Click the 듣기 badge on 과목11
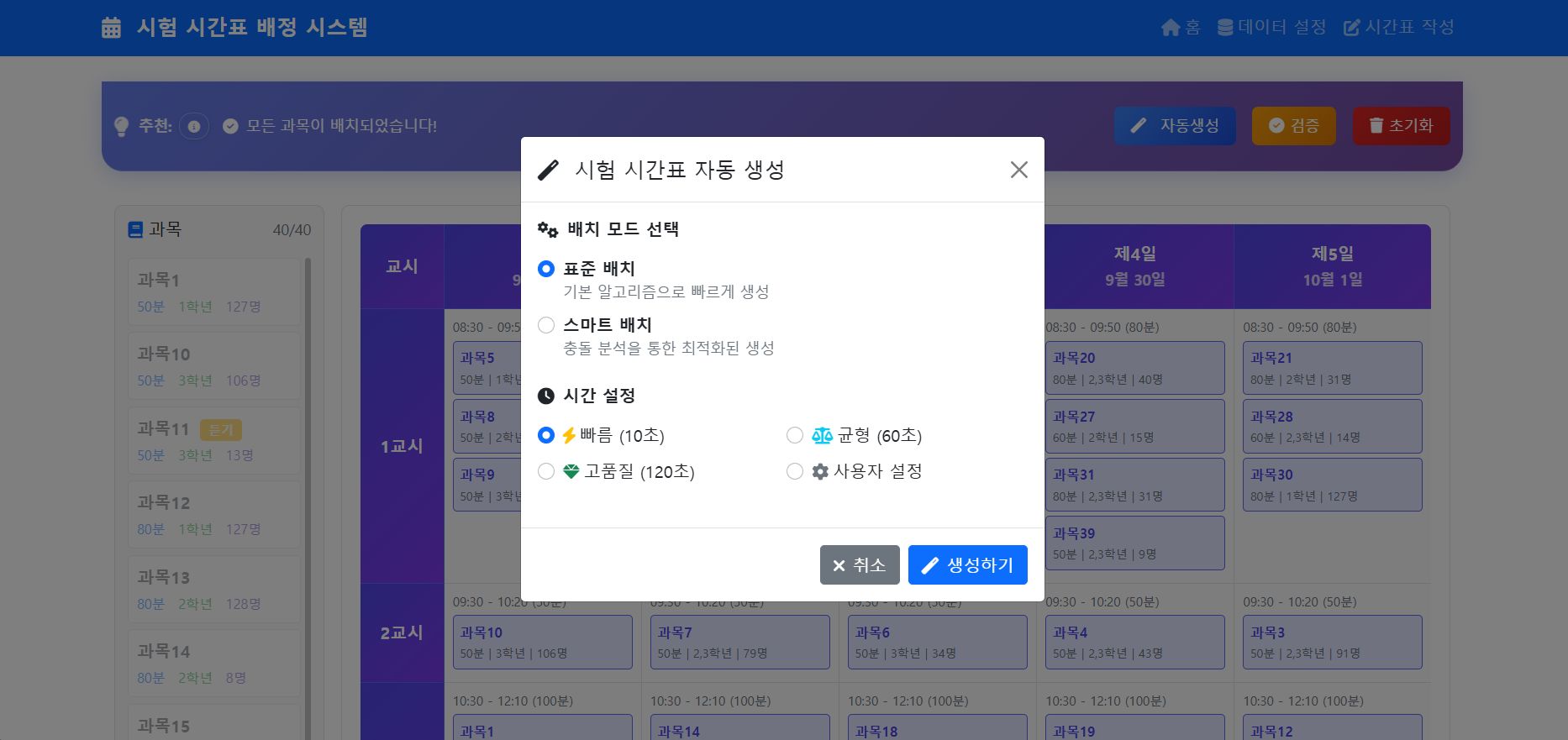Image resolution: width=1568 pixels, height=740 pixels. click(221, 430)
